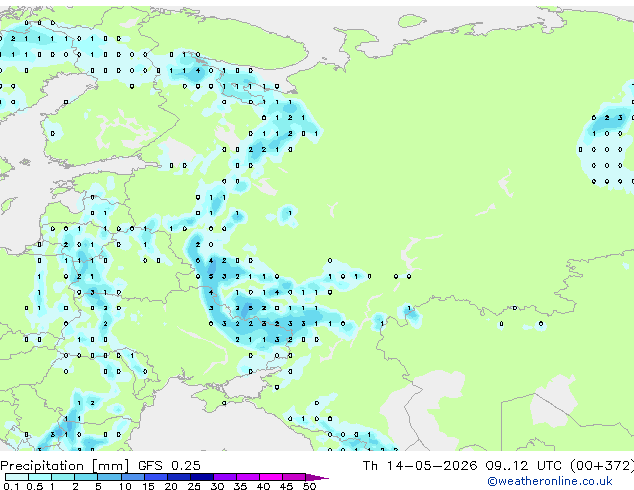Click the 10–15 mm legend color swatch
Screen dimensions: 634x490
click(132, 477)
